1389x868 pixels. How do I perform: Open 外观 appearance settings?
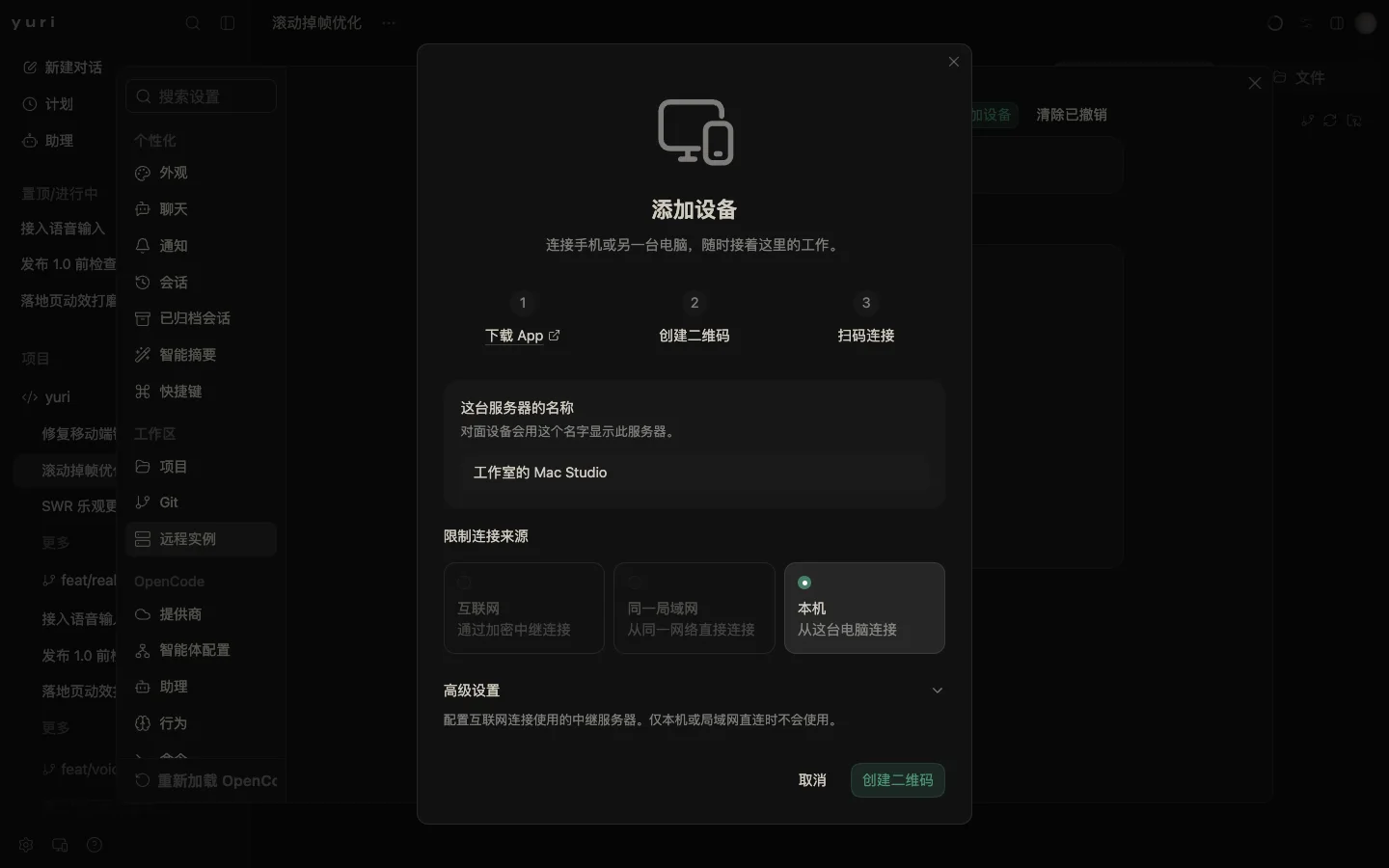click(201, 173)
